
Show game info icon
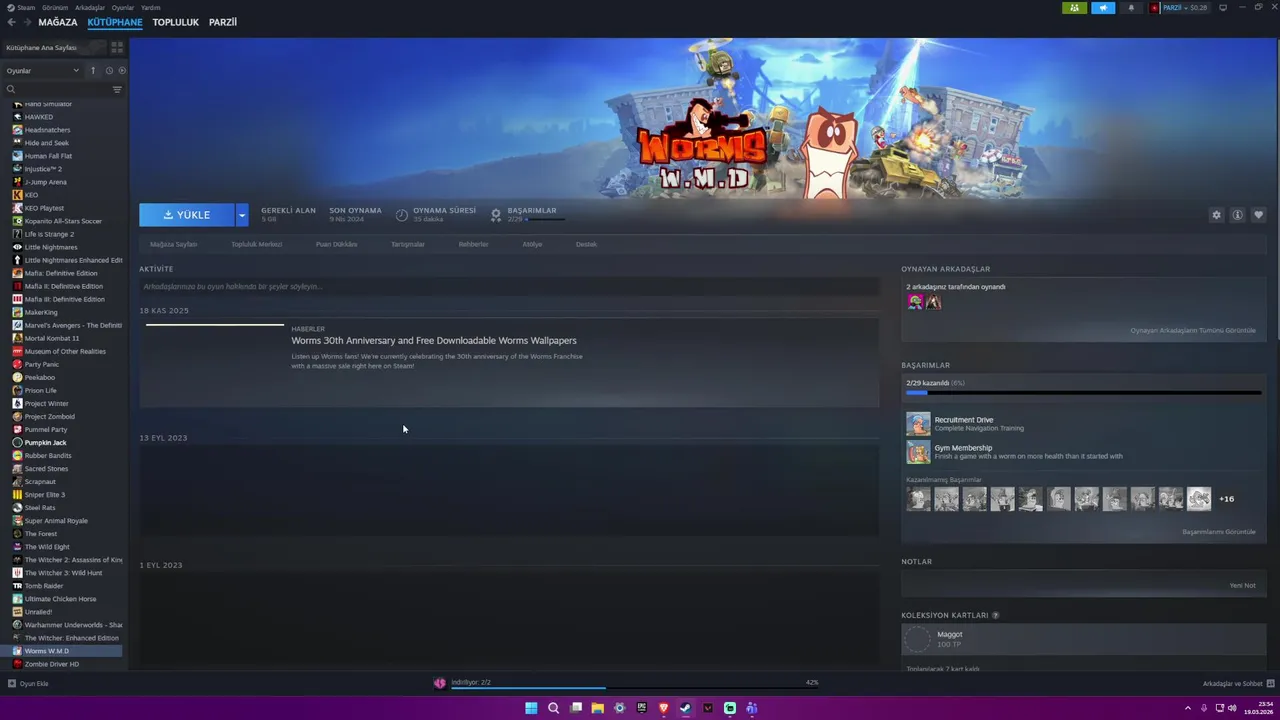1237,215
